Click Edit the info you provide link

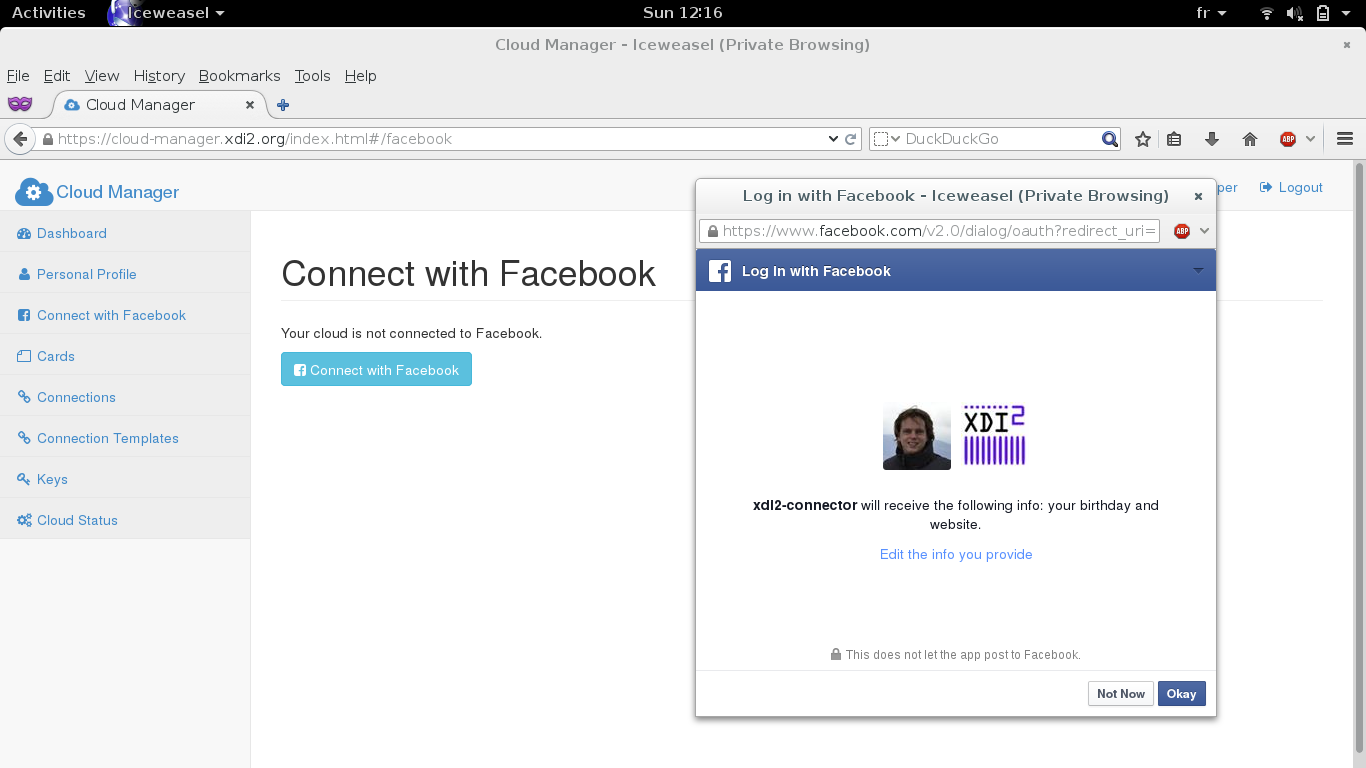956,554
